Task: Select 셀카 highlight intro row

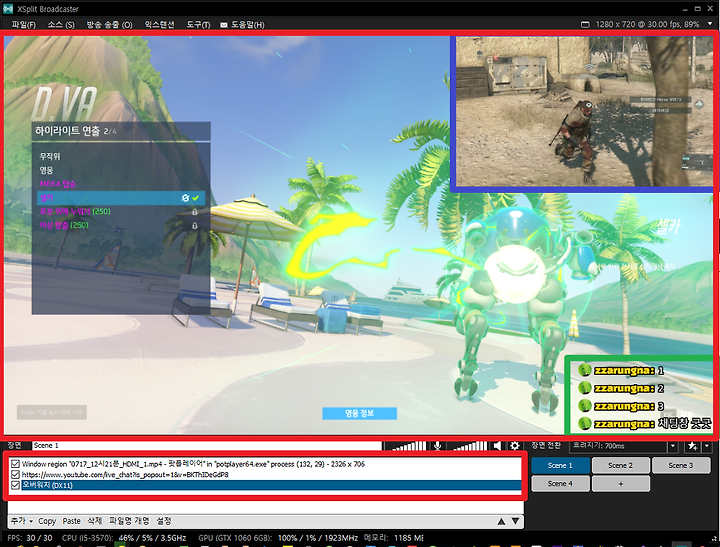Action: click(x=121, y=198)
